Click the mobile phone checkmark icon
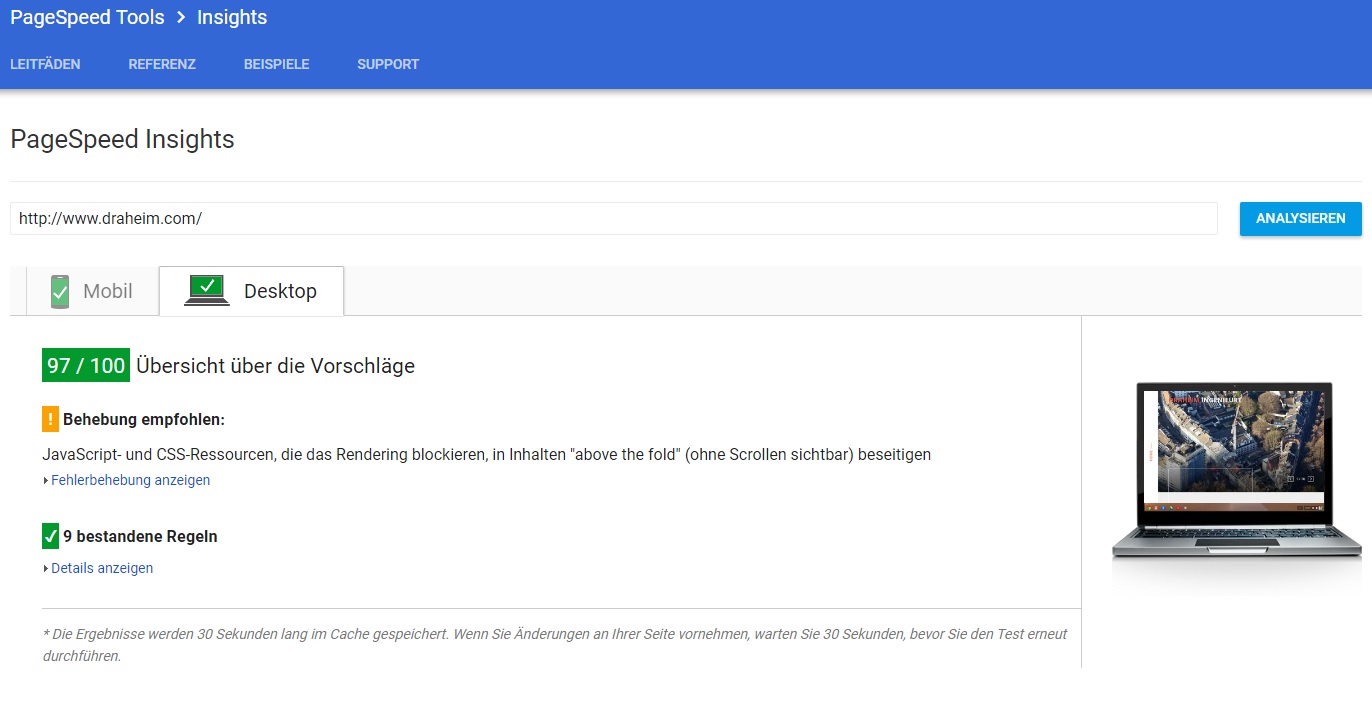 (60, 291)
